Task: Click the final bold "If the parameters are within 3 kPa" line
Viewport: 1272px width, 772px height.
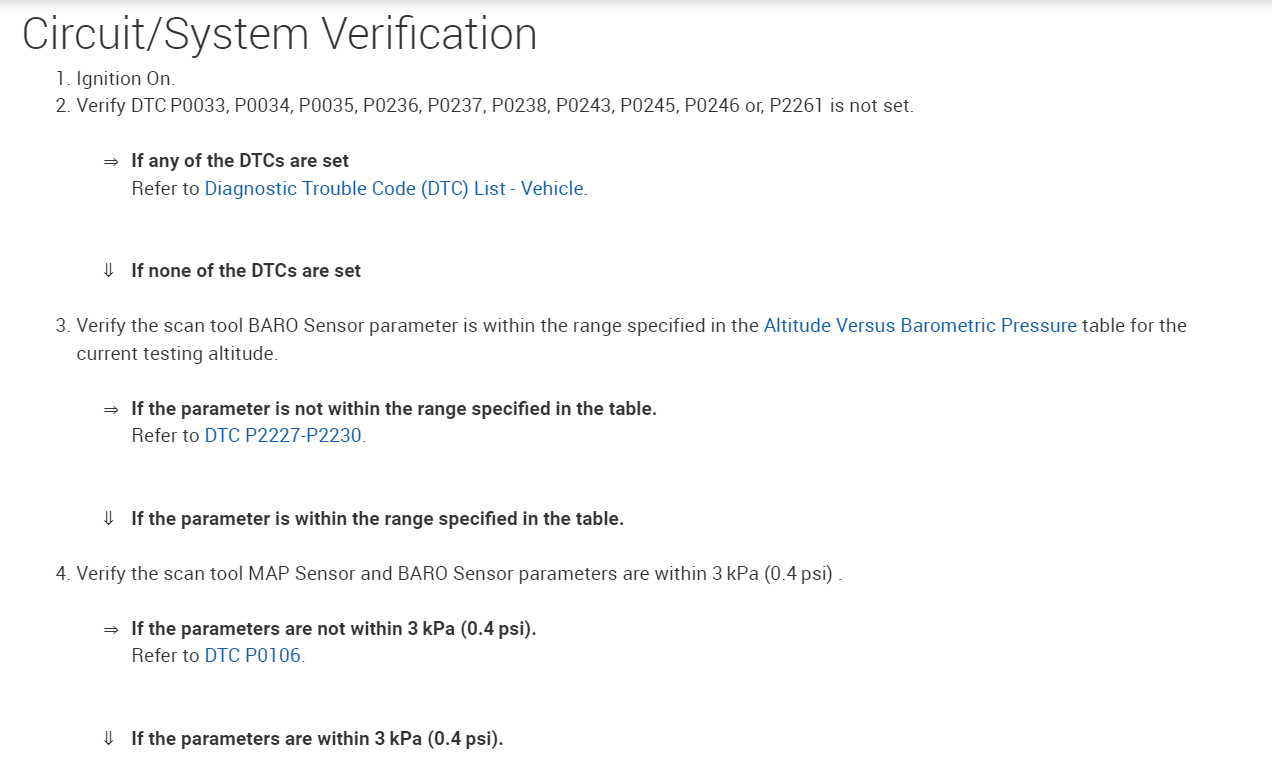Action: click(x=317, y=739)
